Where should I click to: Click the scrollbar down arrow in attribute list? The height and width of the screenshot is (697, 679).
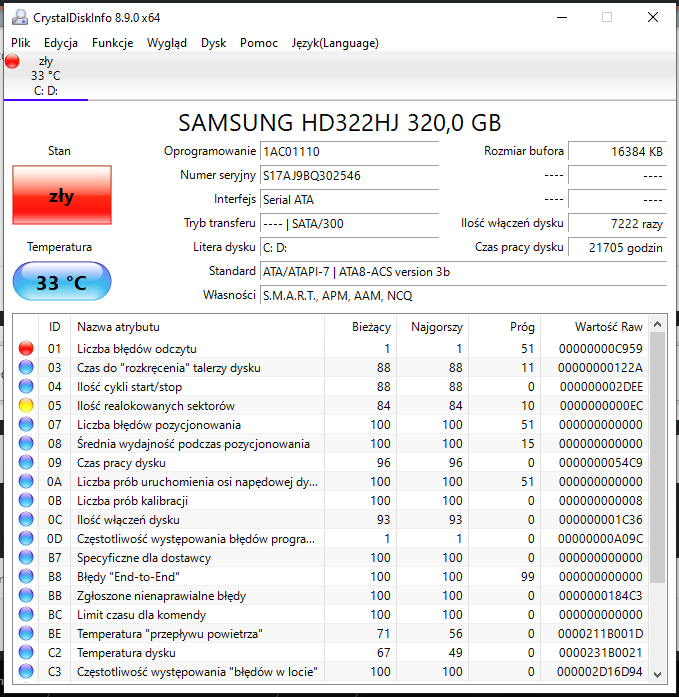click(658, 674)
